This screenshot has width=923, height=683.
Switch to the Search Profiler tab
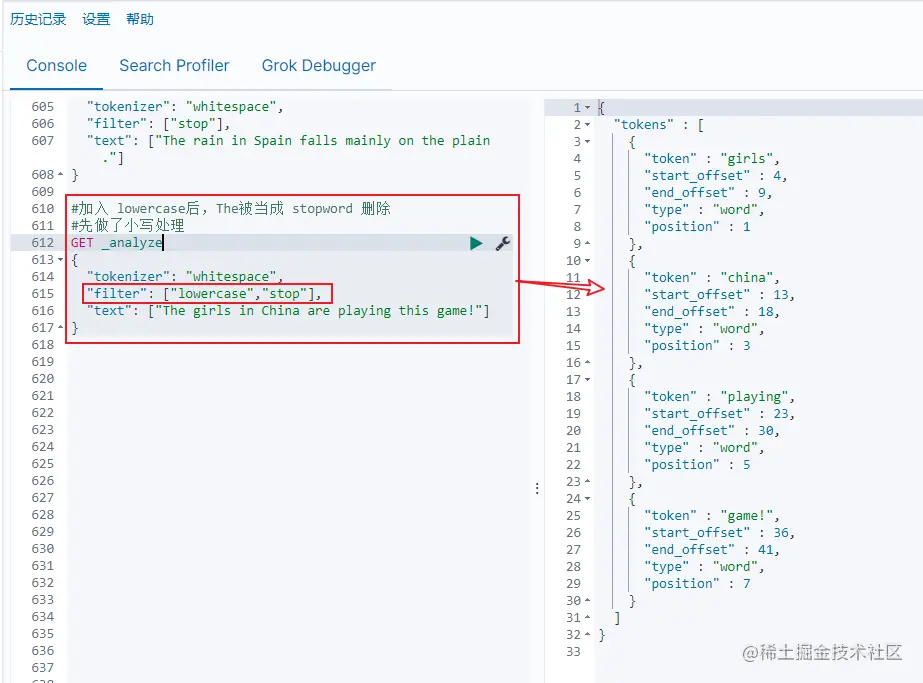174,65
